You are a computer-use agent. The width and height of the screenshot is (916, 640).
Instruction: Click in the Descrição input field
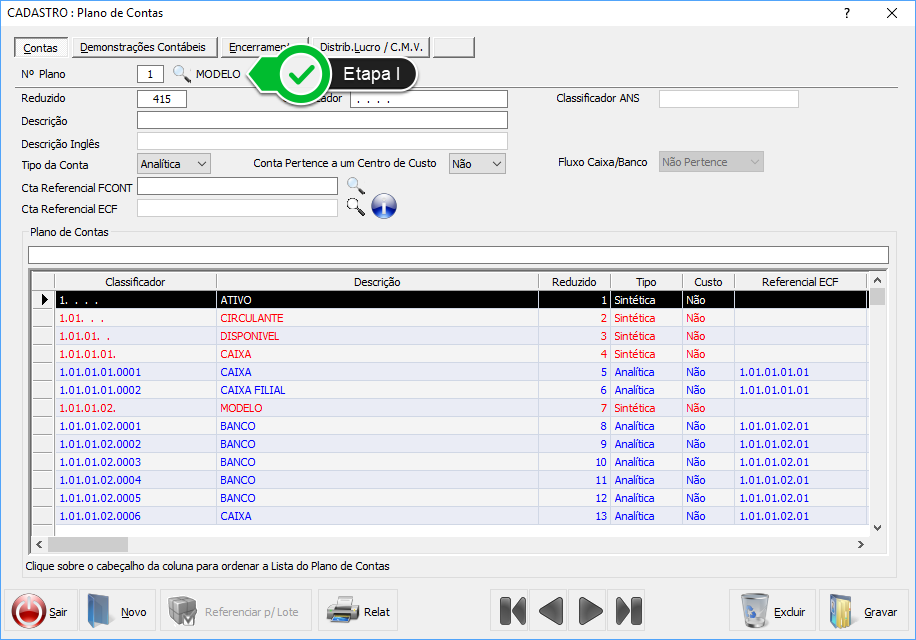click(x=322, y=120)
